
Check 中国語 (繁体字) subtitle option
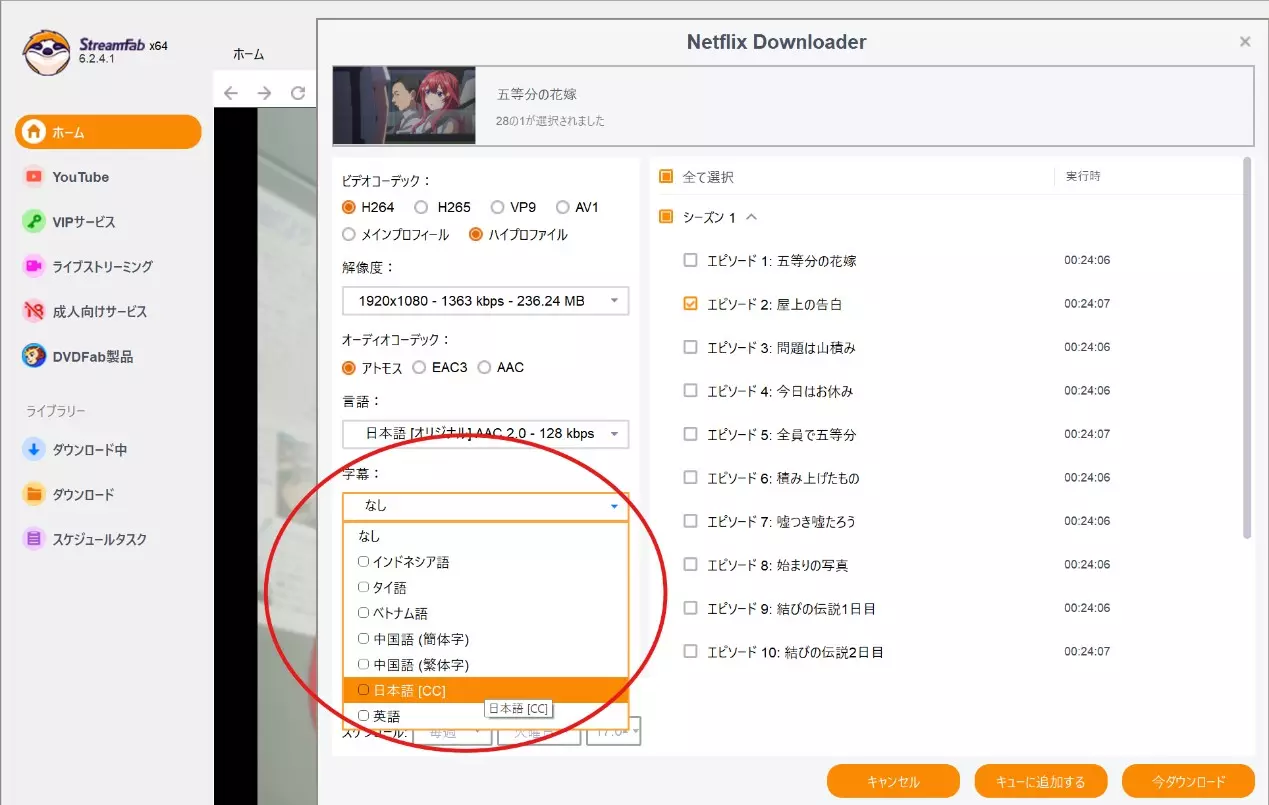(x=364, y=665)
